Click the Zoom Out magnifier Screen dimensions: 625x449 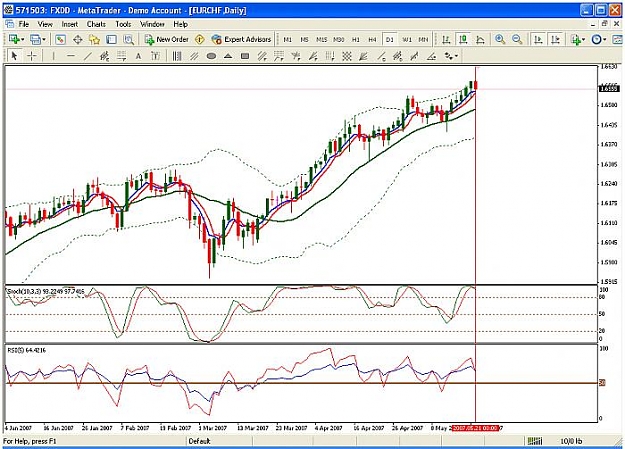(x=517, y=39)
